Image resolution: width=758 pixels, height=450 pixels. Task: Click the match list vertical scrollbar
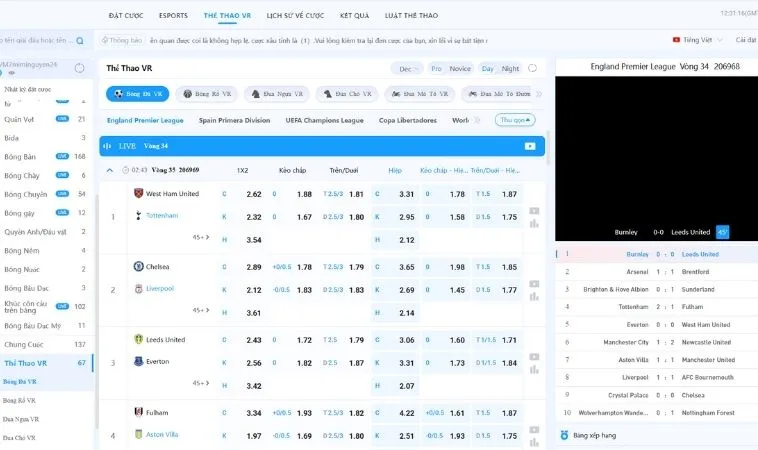tap(548, 147)
